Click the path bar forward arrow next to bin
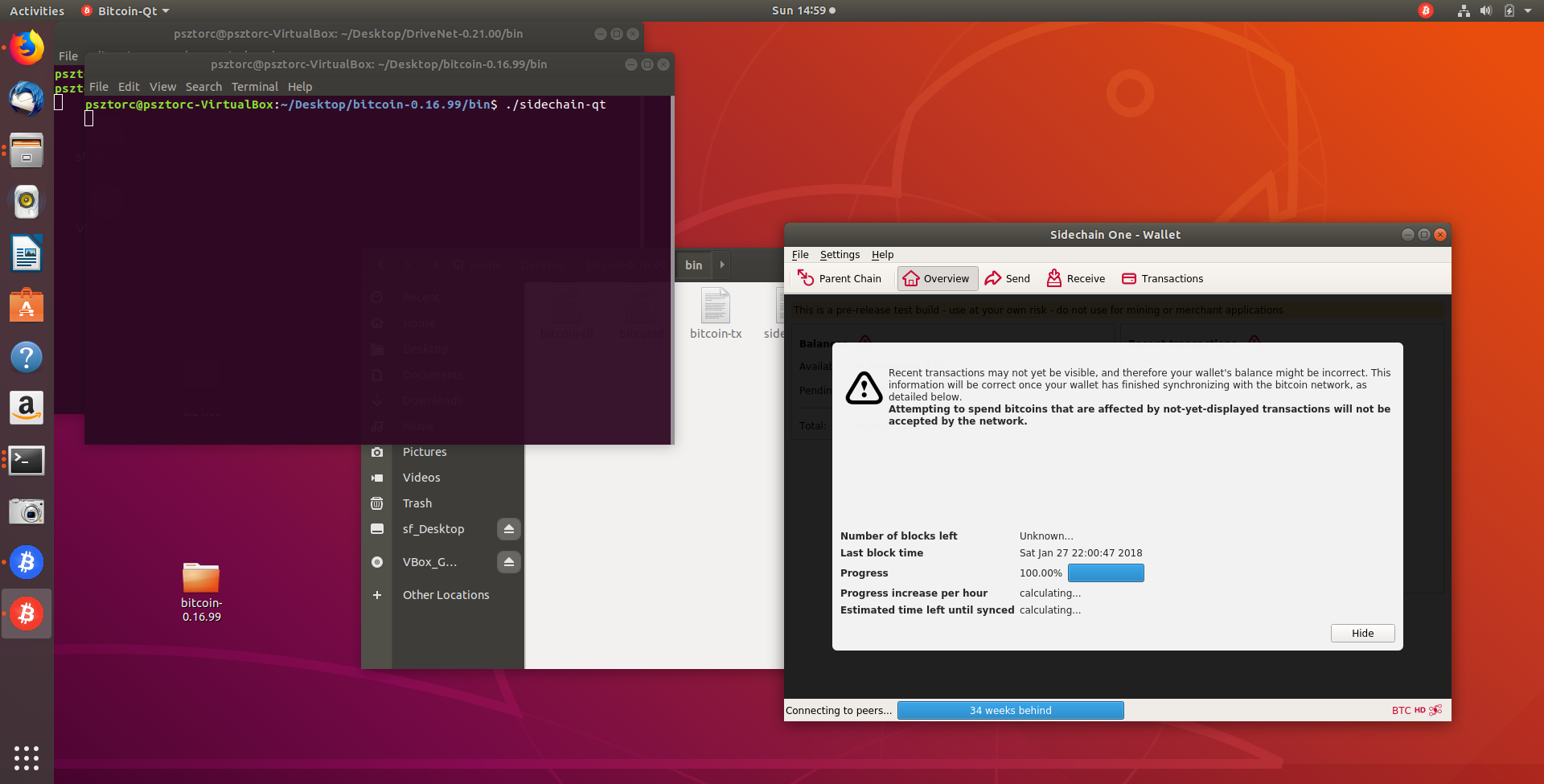This screenshot has height=784, width=1544. pyautogui.click(x=722, y=265)
